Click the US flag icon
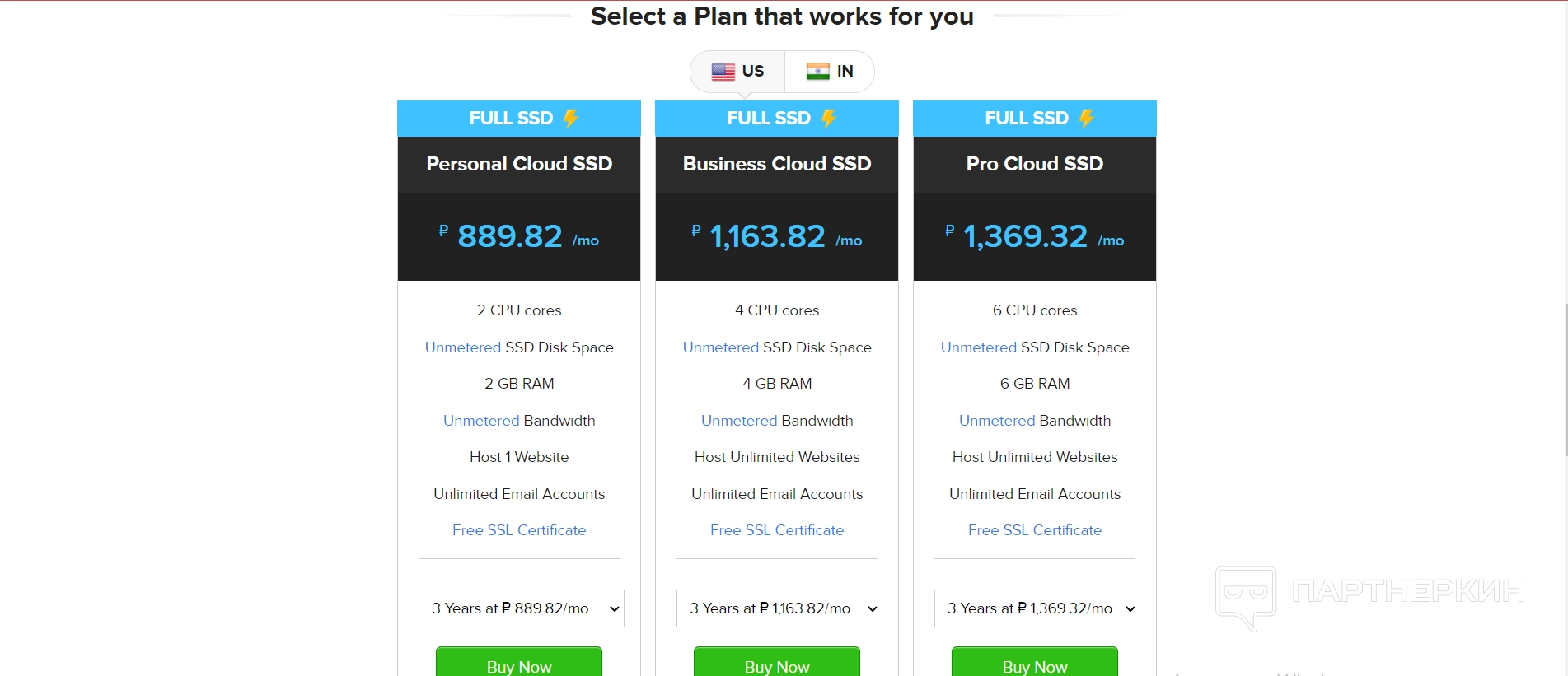 click(x=723, y=72)
